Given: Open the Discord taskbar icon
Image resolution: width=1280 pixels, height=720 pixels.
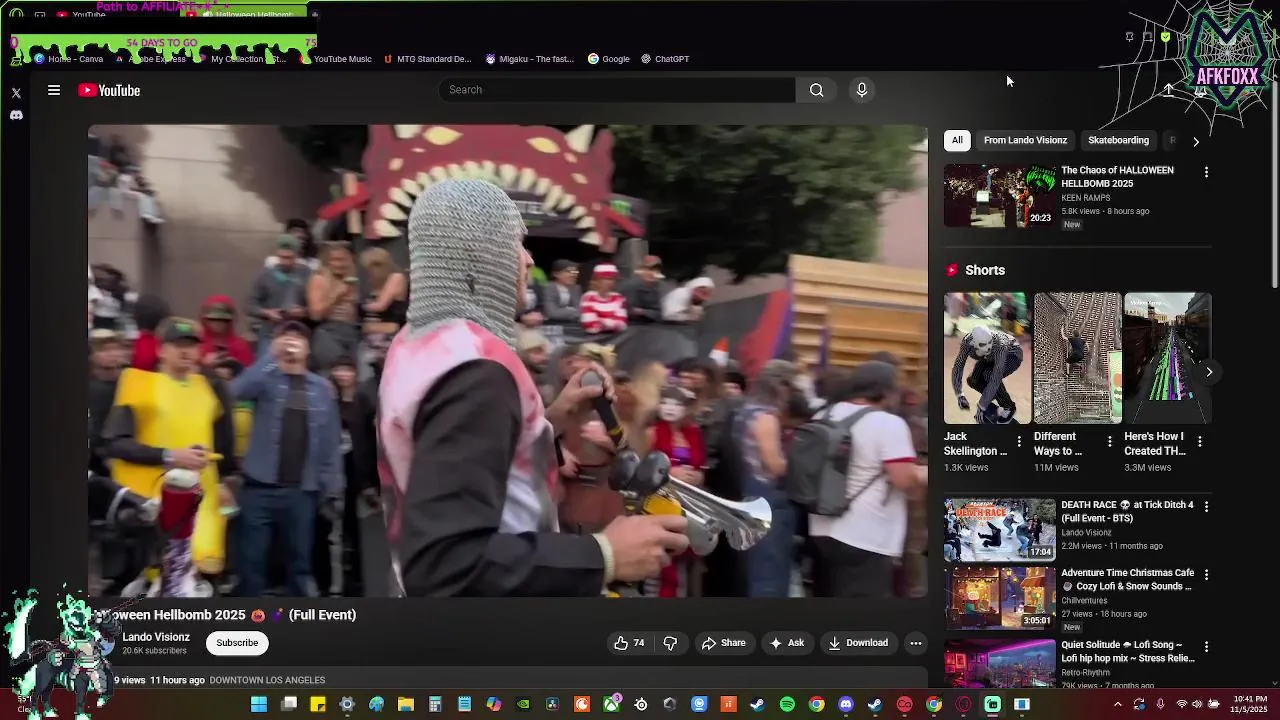Looking at the screenshot, I should point(846,705).
